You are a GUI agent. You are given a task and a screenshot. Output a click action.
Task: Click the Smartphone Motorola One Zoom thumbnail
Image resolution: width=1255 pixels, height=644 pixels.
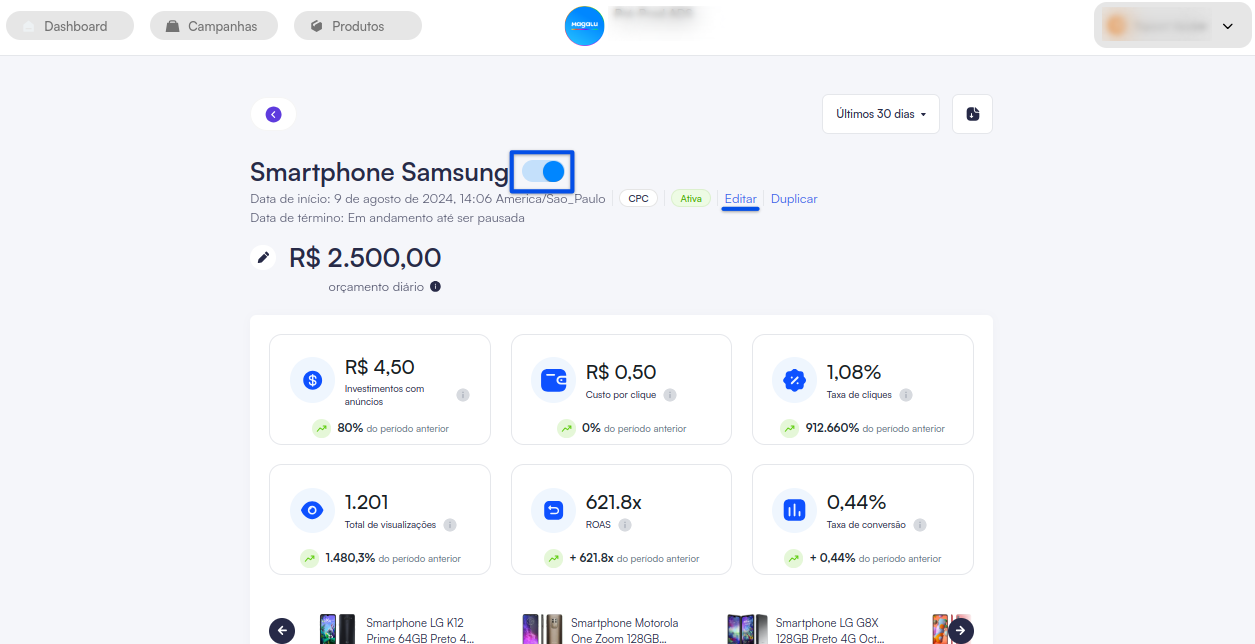(542, 630)
